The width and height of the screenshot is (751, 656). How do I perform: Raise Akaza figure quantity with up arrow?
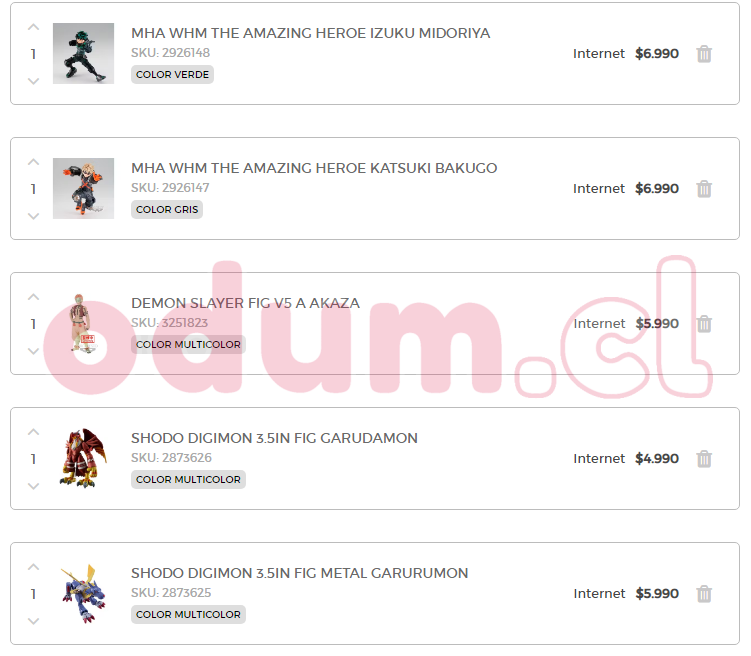33,297
